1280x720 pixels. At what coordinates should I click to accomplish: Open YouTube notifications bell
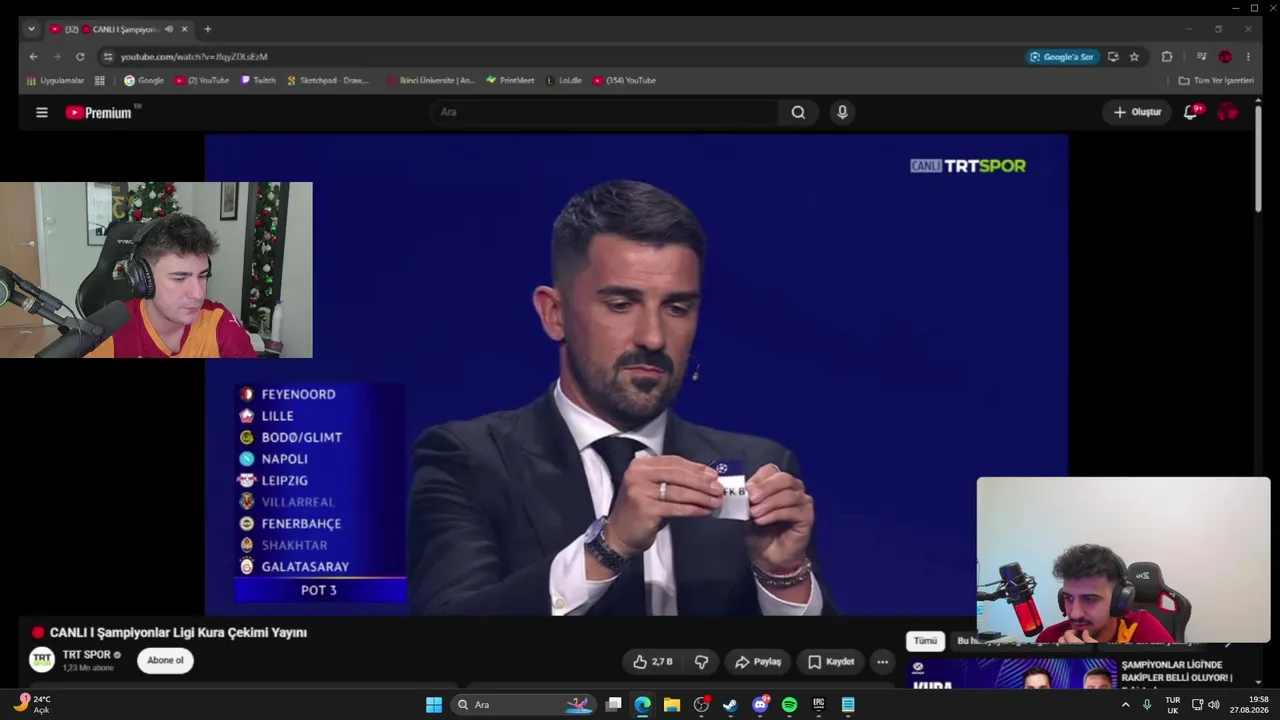pyautogui.click(x=1190, y=113)
